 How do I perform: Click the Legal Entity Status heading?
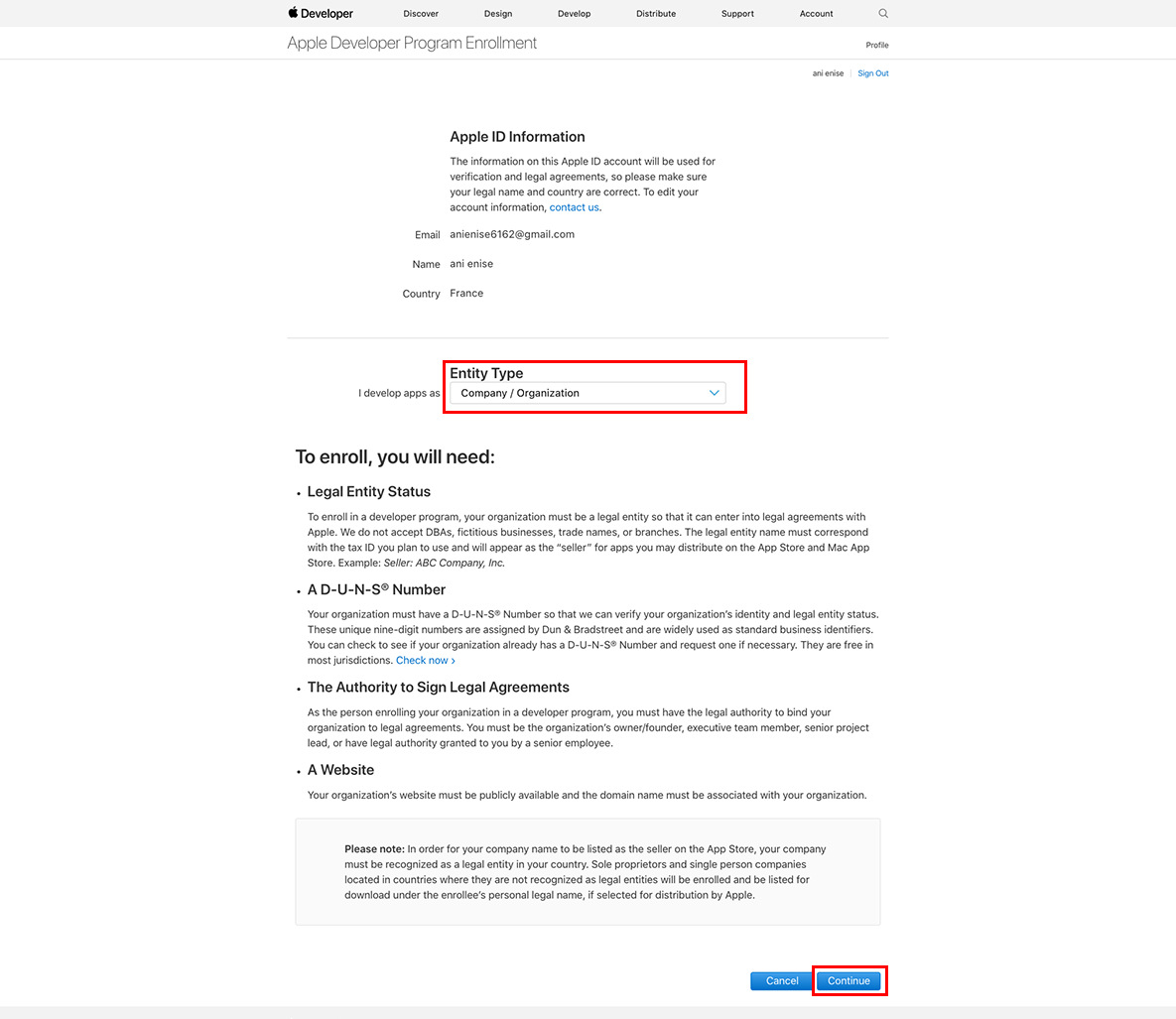[x=369, y=492]
